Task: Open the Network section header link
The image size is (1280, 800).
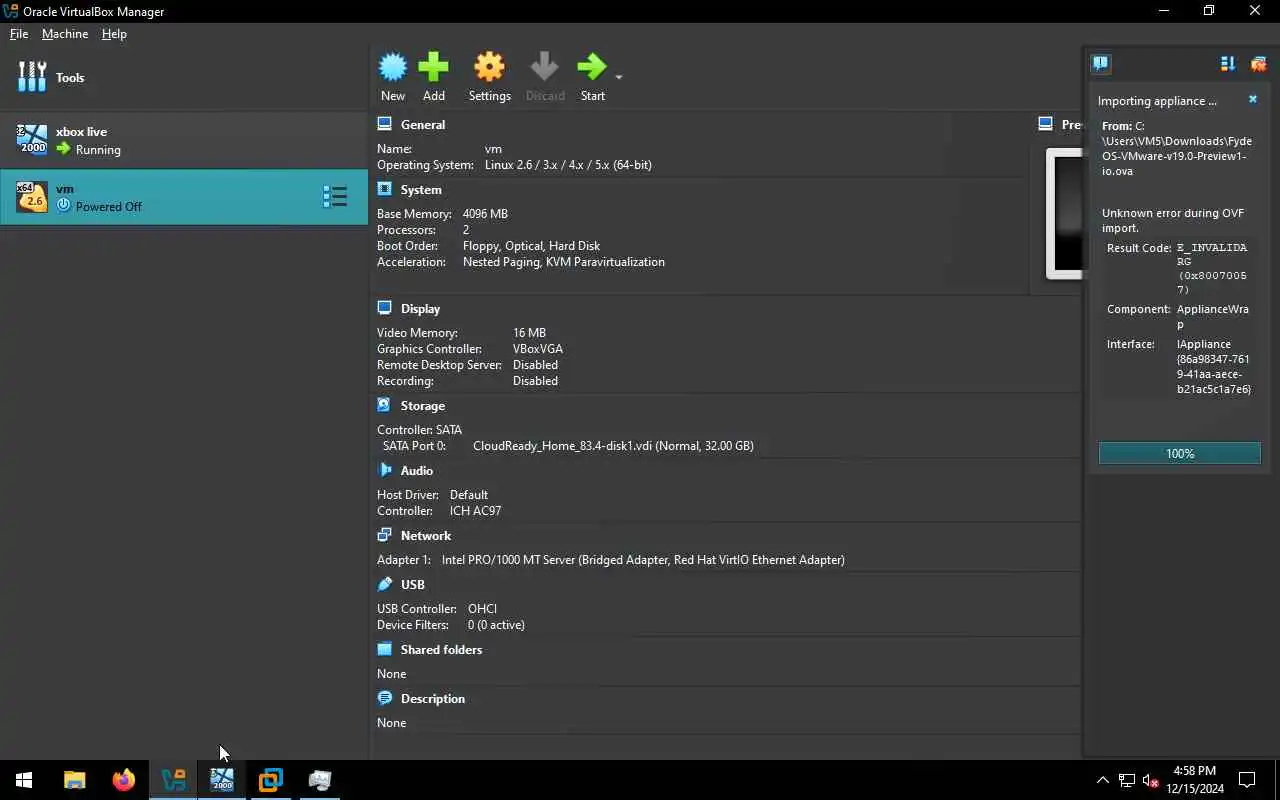Action: pos(426,536)
